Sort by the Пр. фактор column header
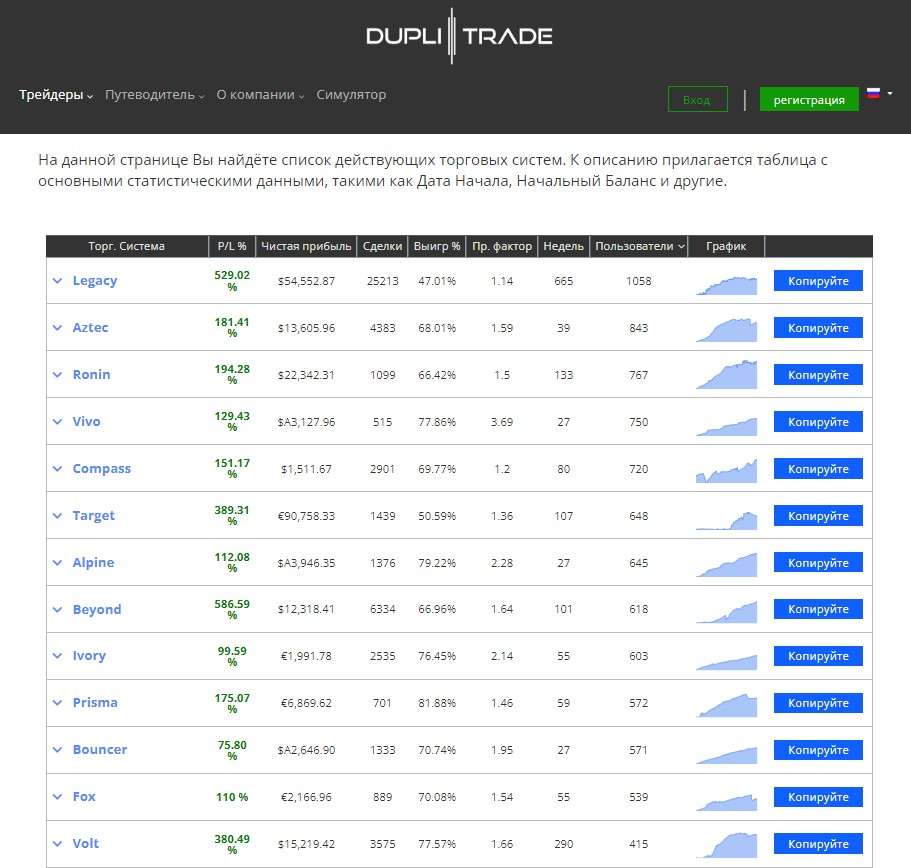 tap(502, 246)
